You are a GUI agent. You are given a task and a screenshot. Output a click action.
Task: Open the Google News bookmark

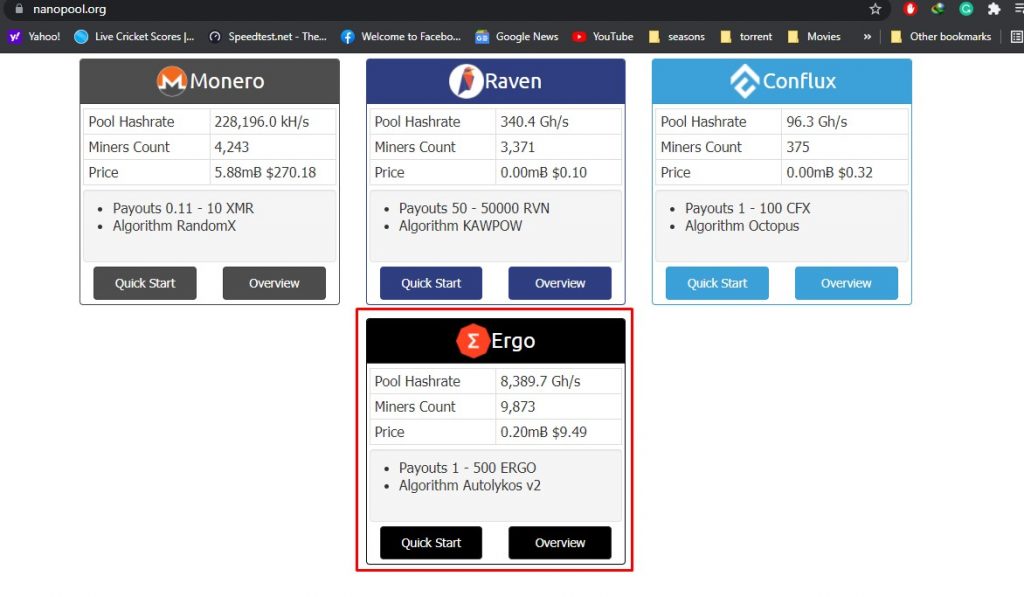[x=517, y=37]
